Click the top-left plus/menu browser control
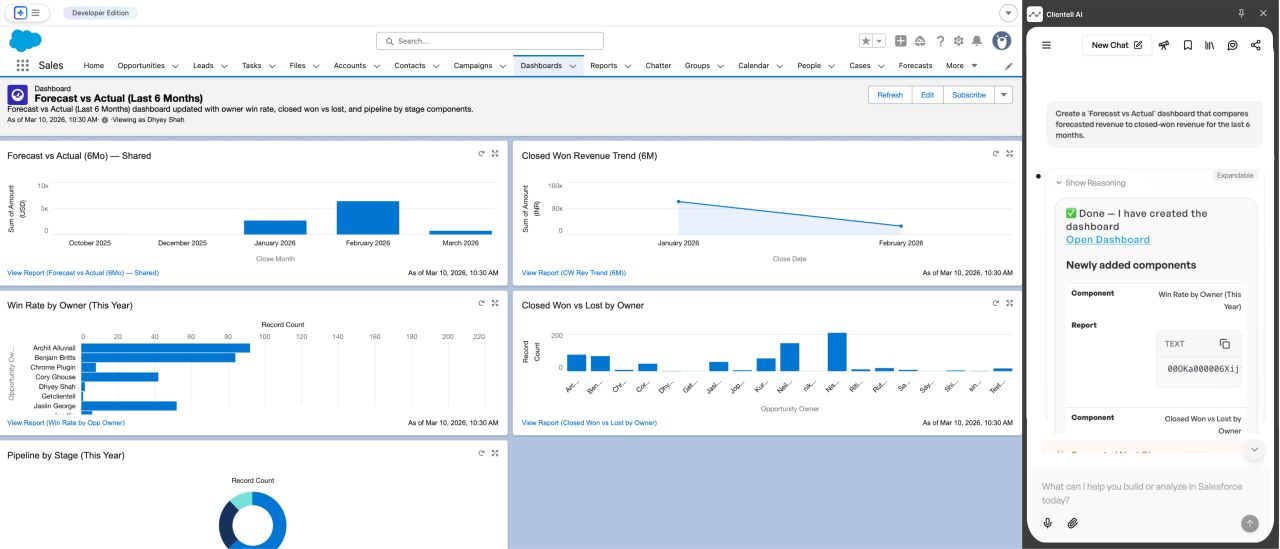The height and width of the screenshot is (549, 1280). coord(28,13)
